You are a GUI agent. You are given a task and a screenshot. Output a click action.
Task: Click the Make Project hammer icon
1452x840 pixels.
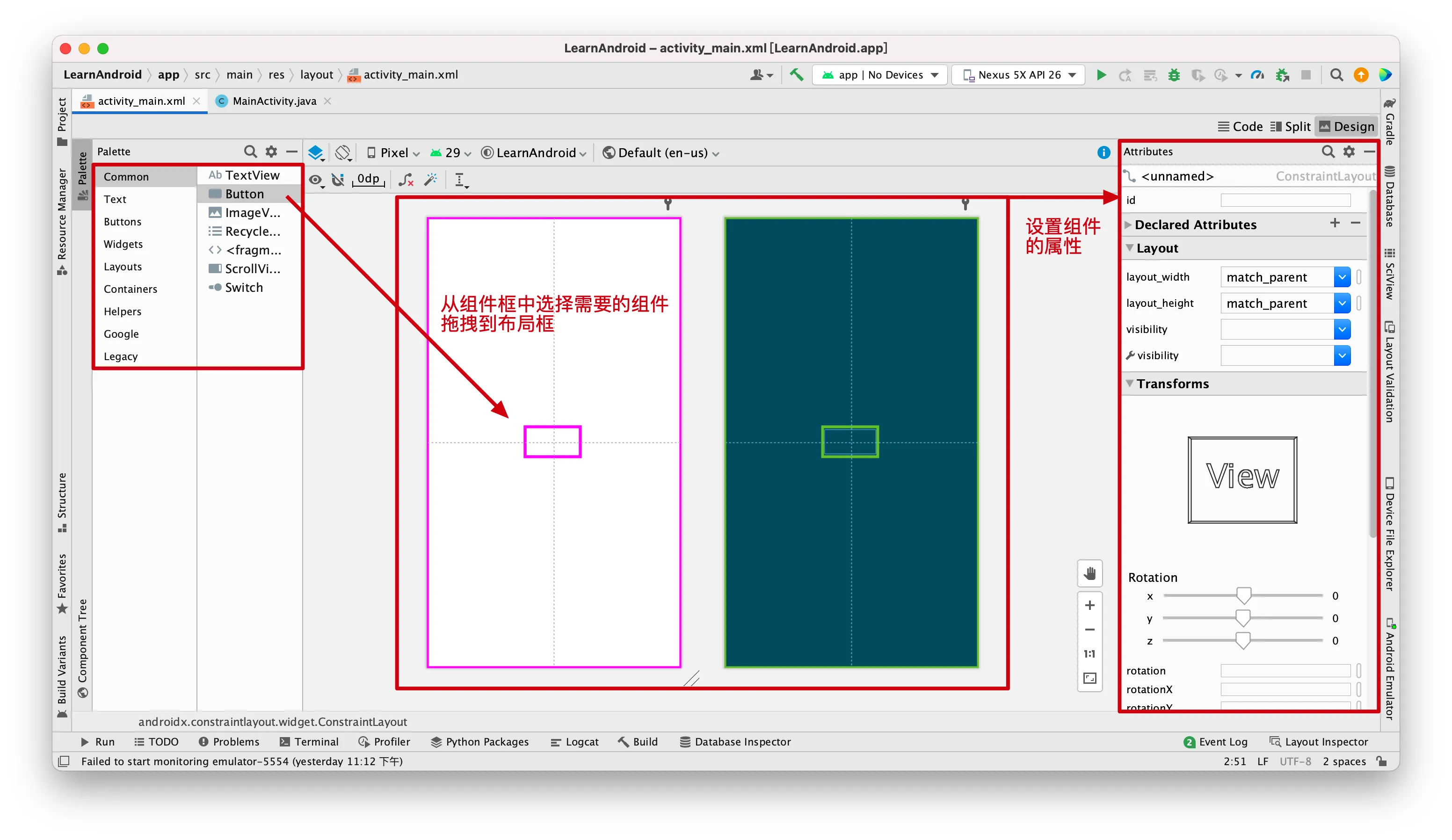click(x=796, y=75)
